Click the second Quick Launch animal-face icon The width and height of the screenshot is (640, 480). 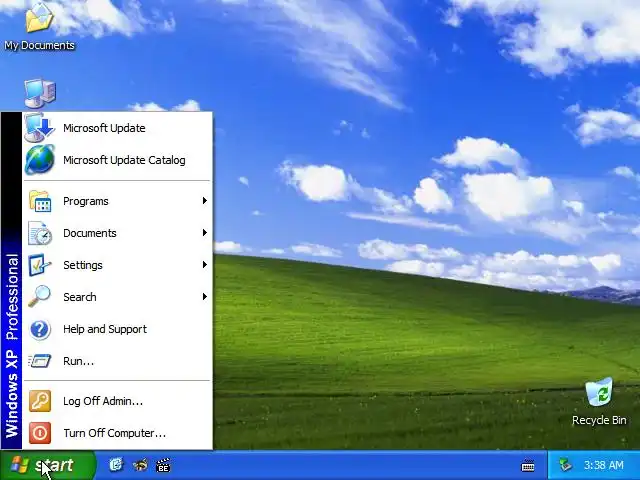140,465
